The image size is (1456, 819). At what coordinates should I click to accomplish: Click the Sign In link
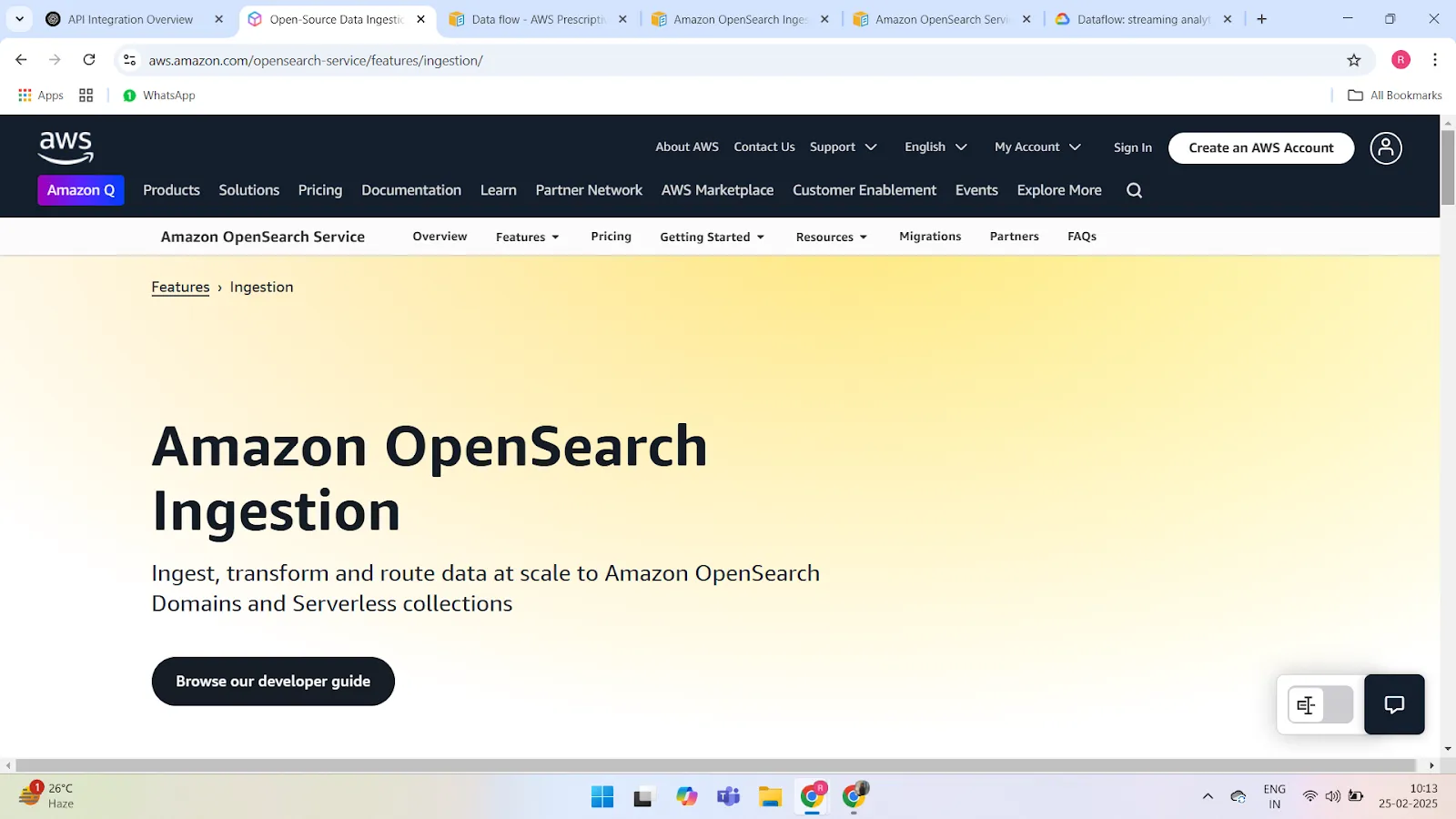[x=1133, y=147]
